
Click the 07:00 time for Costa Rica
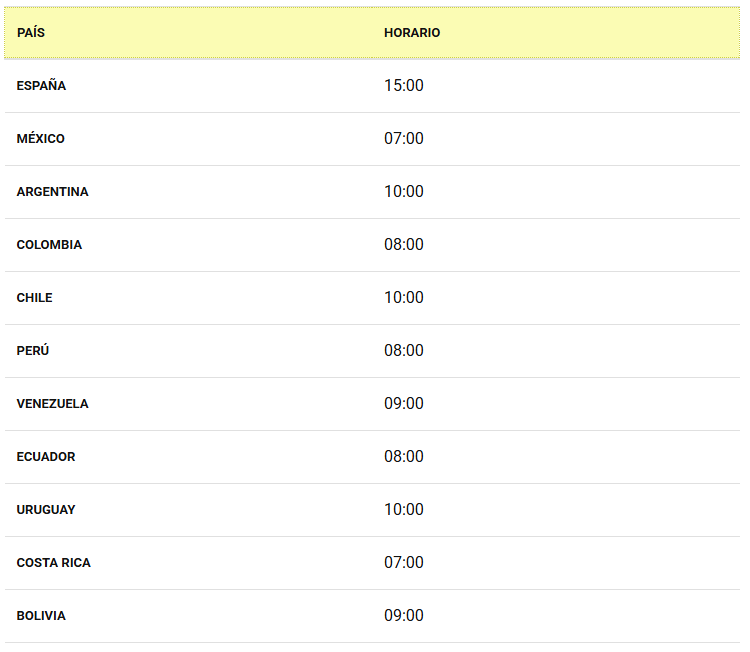click(x=404, y=563)
